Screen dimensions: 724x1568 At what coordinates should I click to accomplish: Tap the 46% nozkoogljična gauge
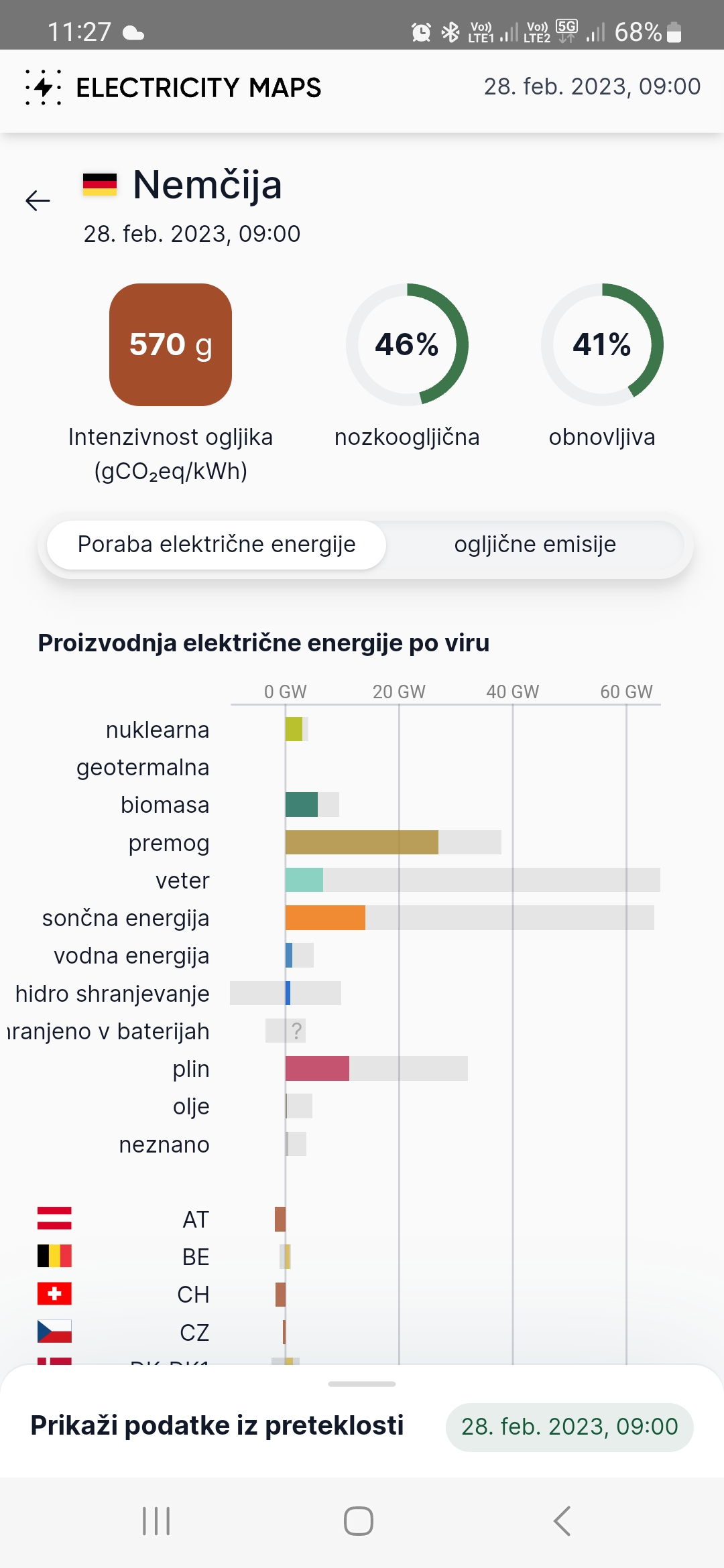407,344
